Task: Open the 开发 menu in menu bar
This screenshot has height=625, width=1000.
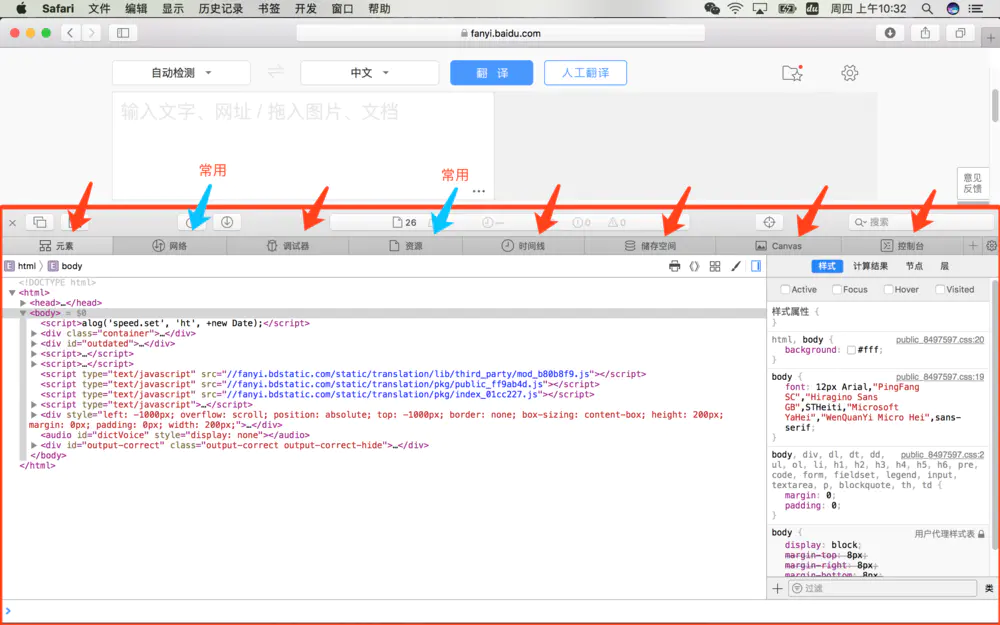Action: (305, 8)
